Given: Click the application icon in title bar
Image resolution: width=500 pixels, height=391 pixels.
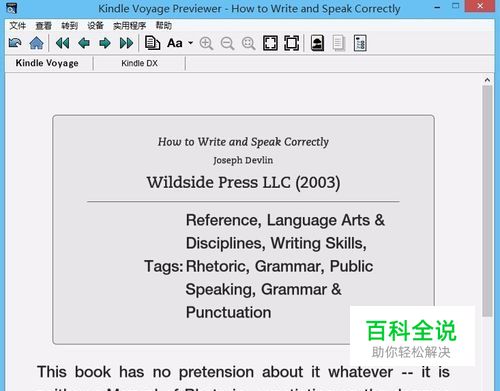Looking at the screenshot, I should point(11,8).
